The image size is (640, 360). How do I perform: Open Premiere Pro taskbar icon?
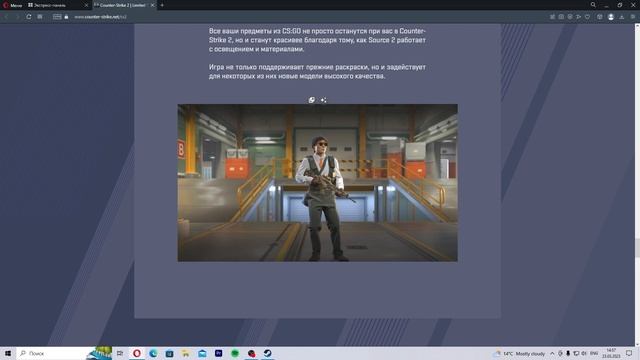tap(218, 353)
